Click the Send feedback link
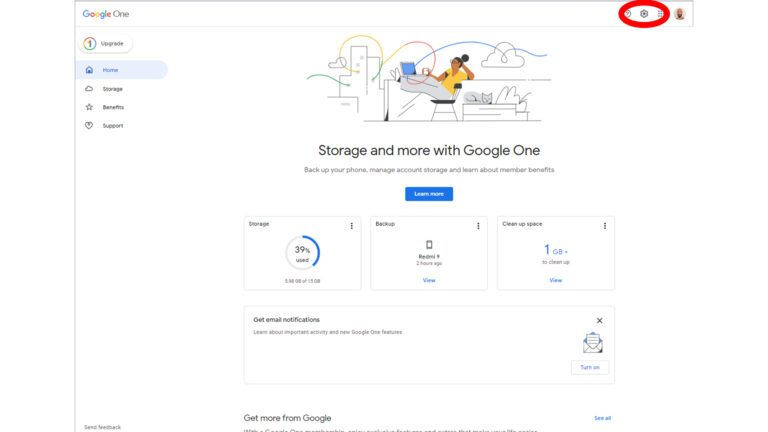Screen dimensions: 768x432 102,427
